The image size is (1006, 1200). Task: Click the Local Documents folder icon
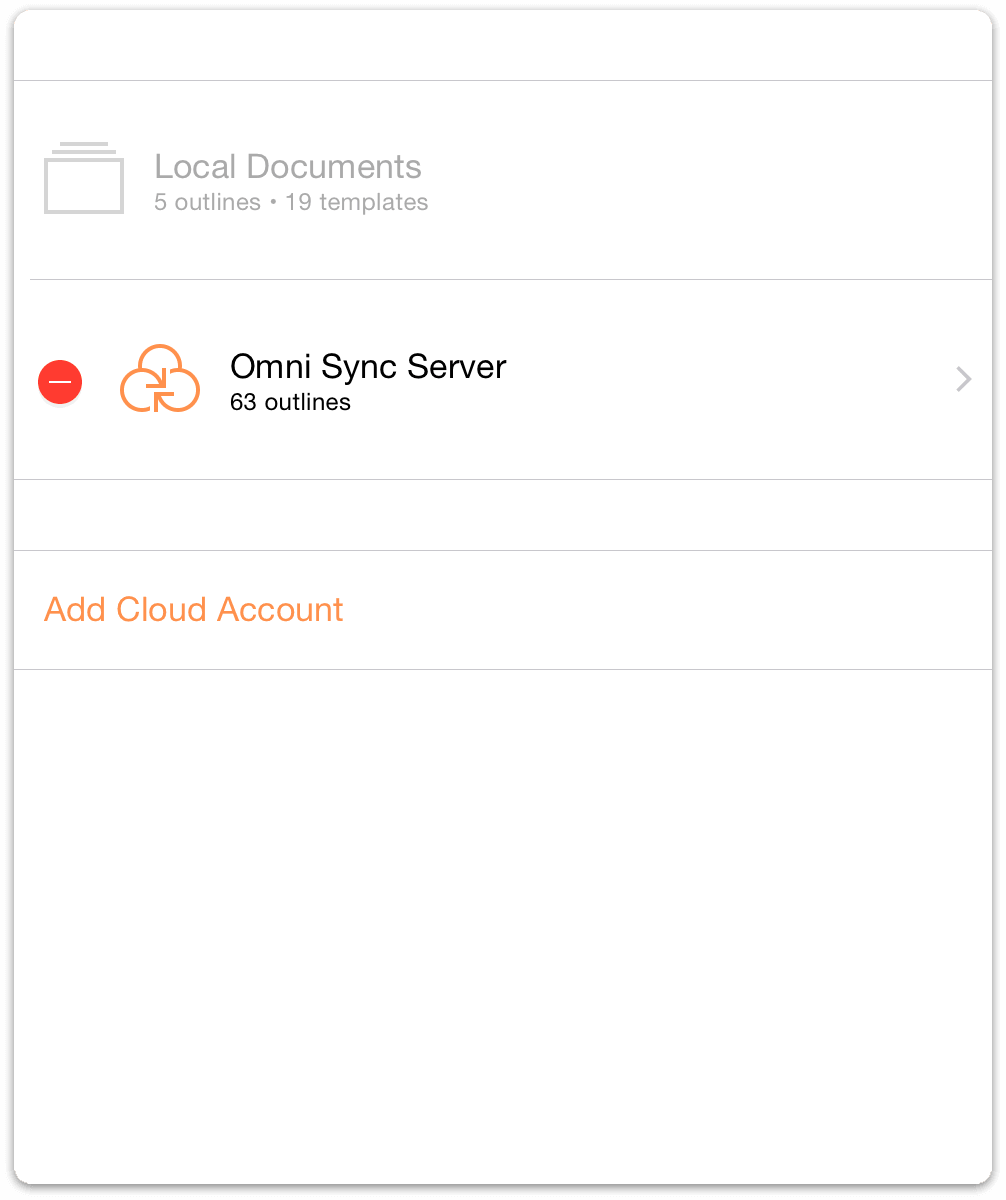pyautogui.click(x=84, y=178)
